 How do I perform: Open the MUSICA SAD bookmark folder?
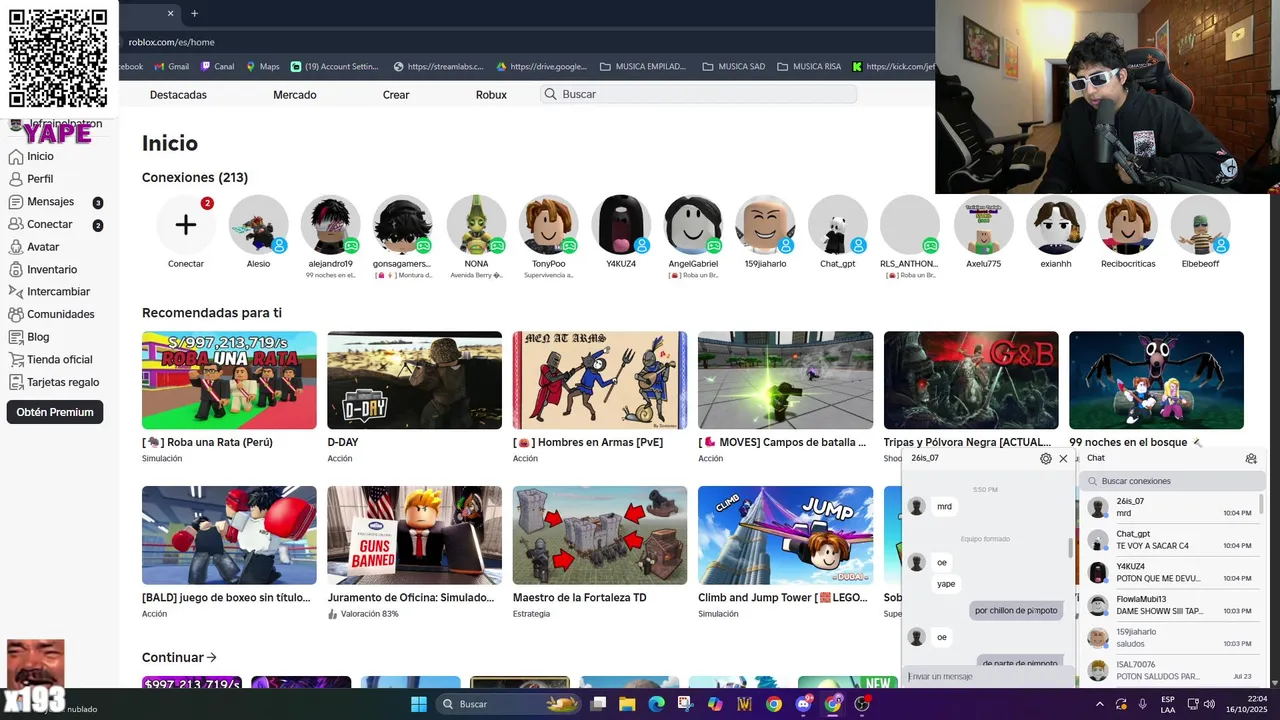[x=734, y=67]
